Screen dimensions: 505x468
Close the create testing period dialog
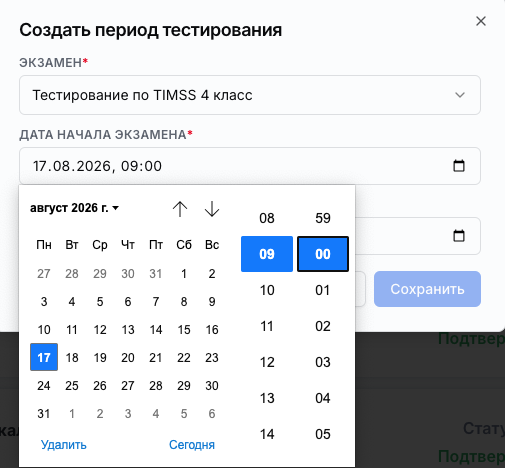pyautogui.click(x=481, y=21)
